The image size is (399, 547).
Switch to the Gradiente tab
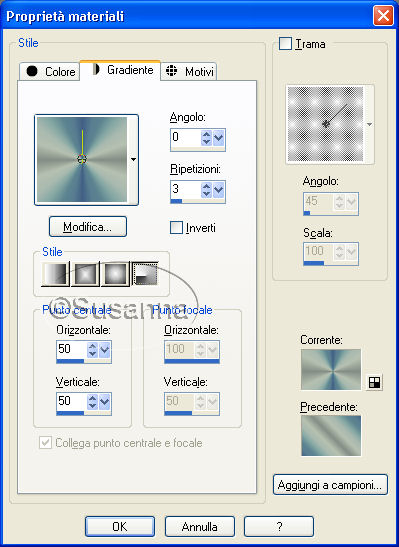pos(120,70)
